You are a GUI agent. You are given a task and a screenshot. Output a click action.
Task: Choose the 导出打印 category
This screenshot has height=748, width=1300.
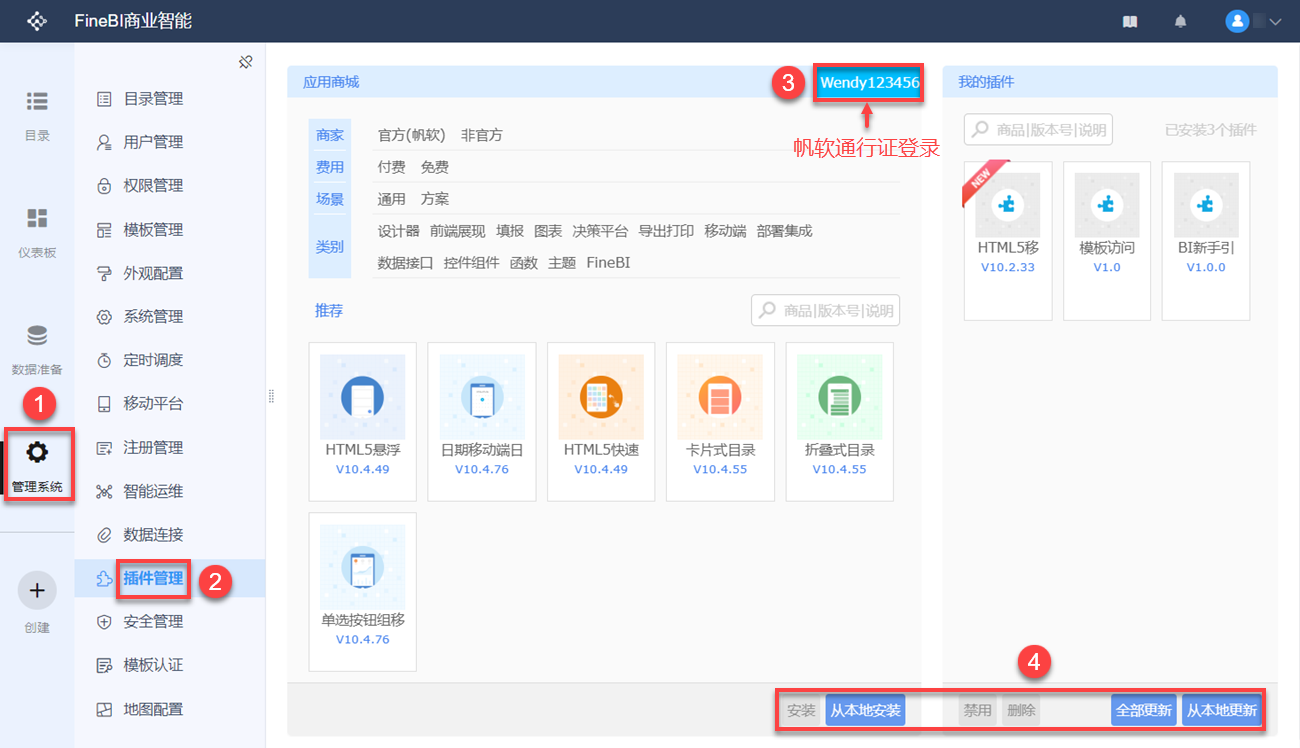pos(666,231)
